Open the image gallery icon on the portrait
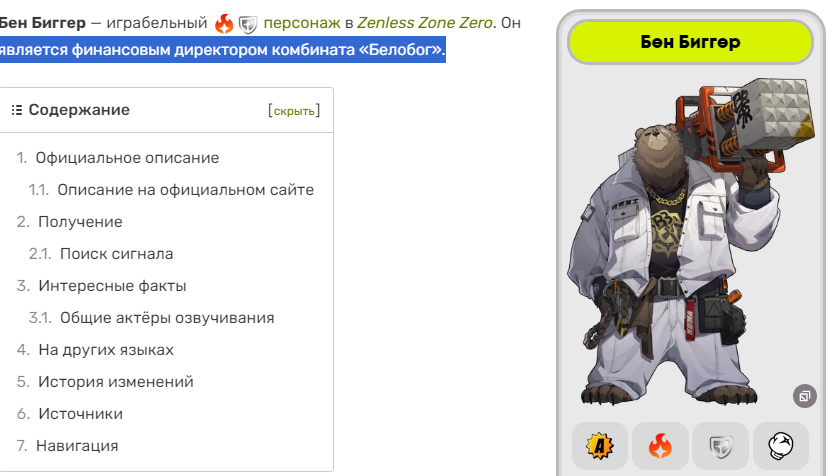This screenshot has width=833, height=476. pyautogui.click(x=804, y=396)
